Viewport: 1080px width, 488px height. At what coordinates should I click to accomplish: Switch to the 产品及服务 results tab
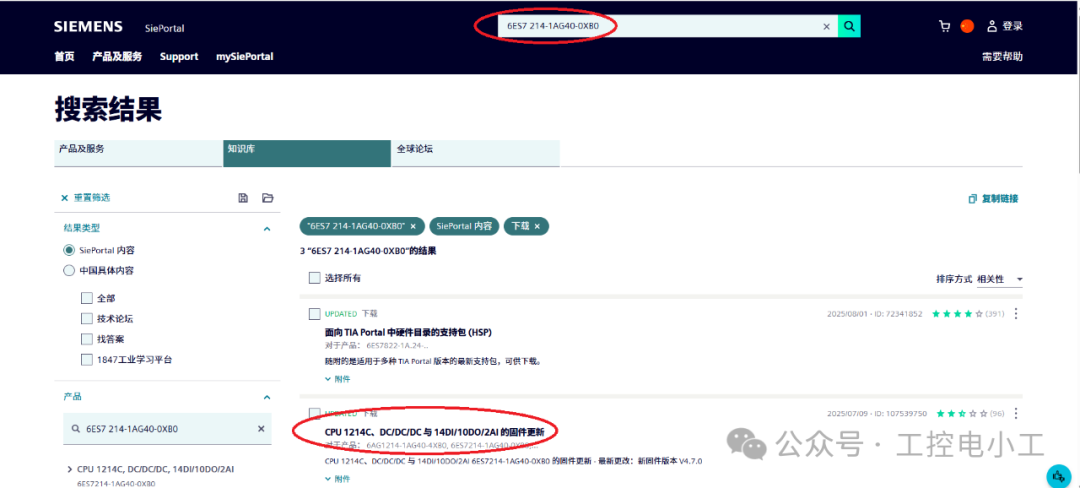pos(138,153)
